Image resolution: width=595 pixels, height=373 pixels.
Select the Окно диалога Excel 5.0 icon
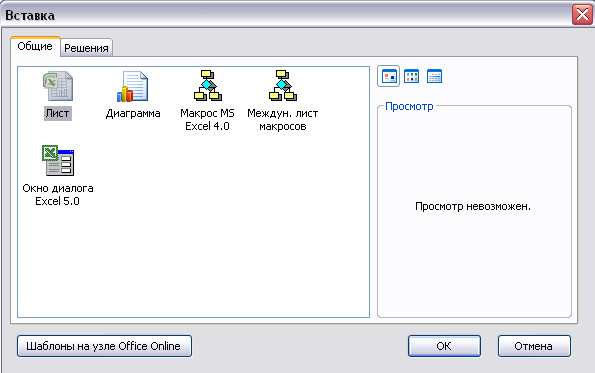(x=58, y=161)
